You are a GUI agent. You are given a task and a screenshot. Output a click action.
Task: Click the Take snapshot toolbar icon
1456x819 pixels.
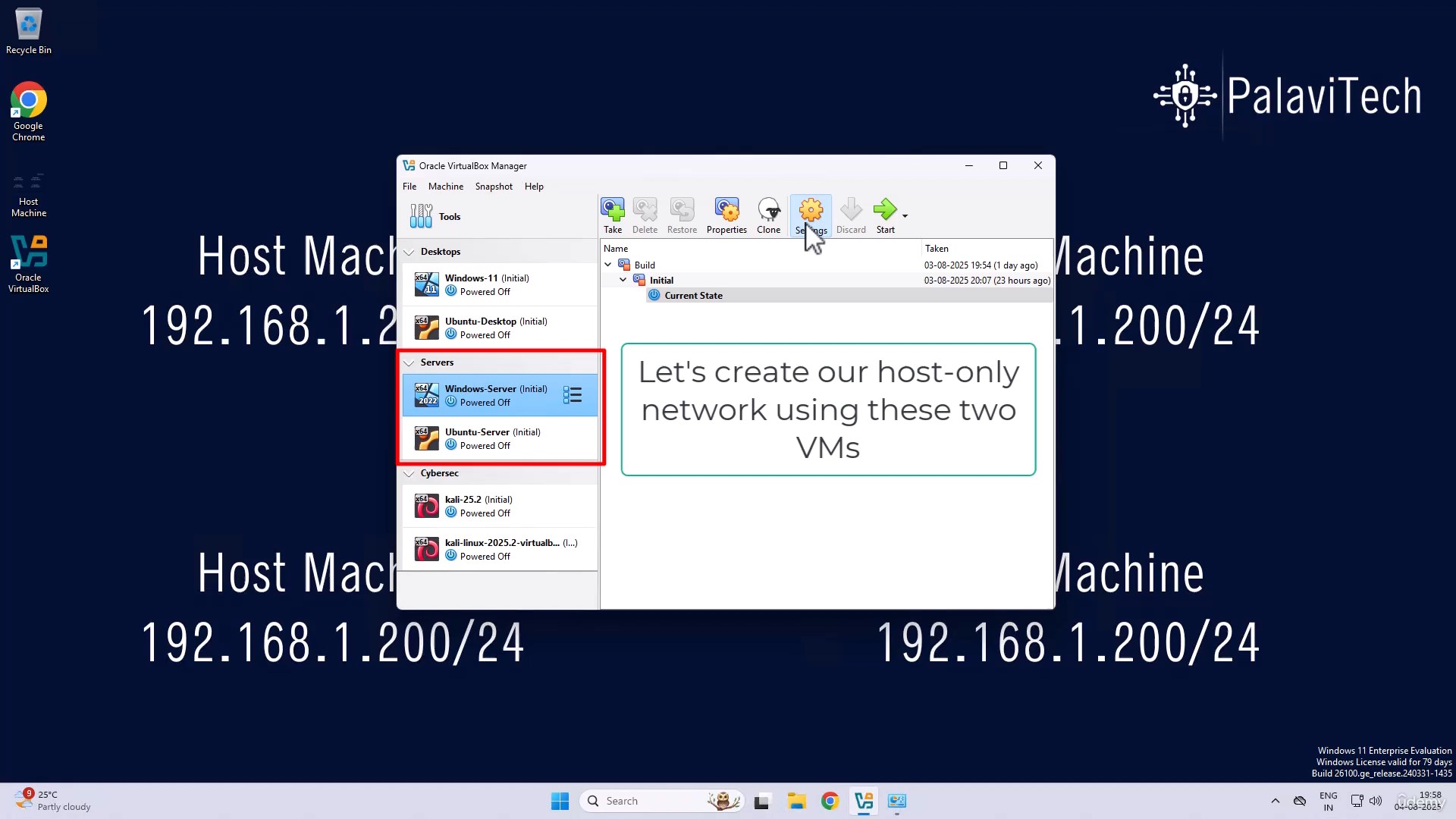click(x=613, y=216)
